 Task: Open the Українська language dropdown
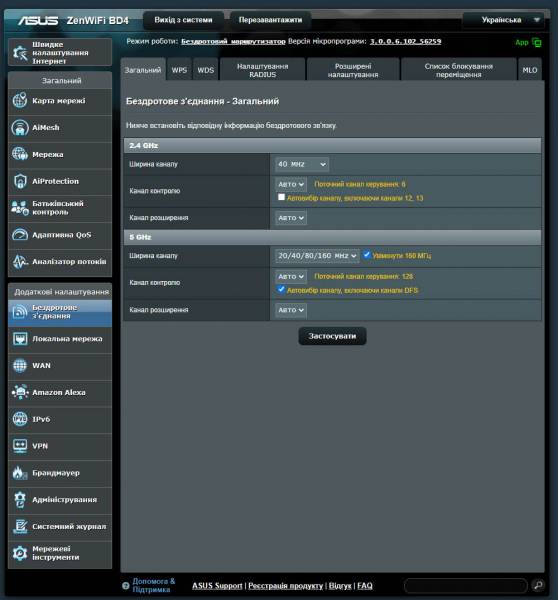(503, 20)
